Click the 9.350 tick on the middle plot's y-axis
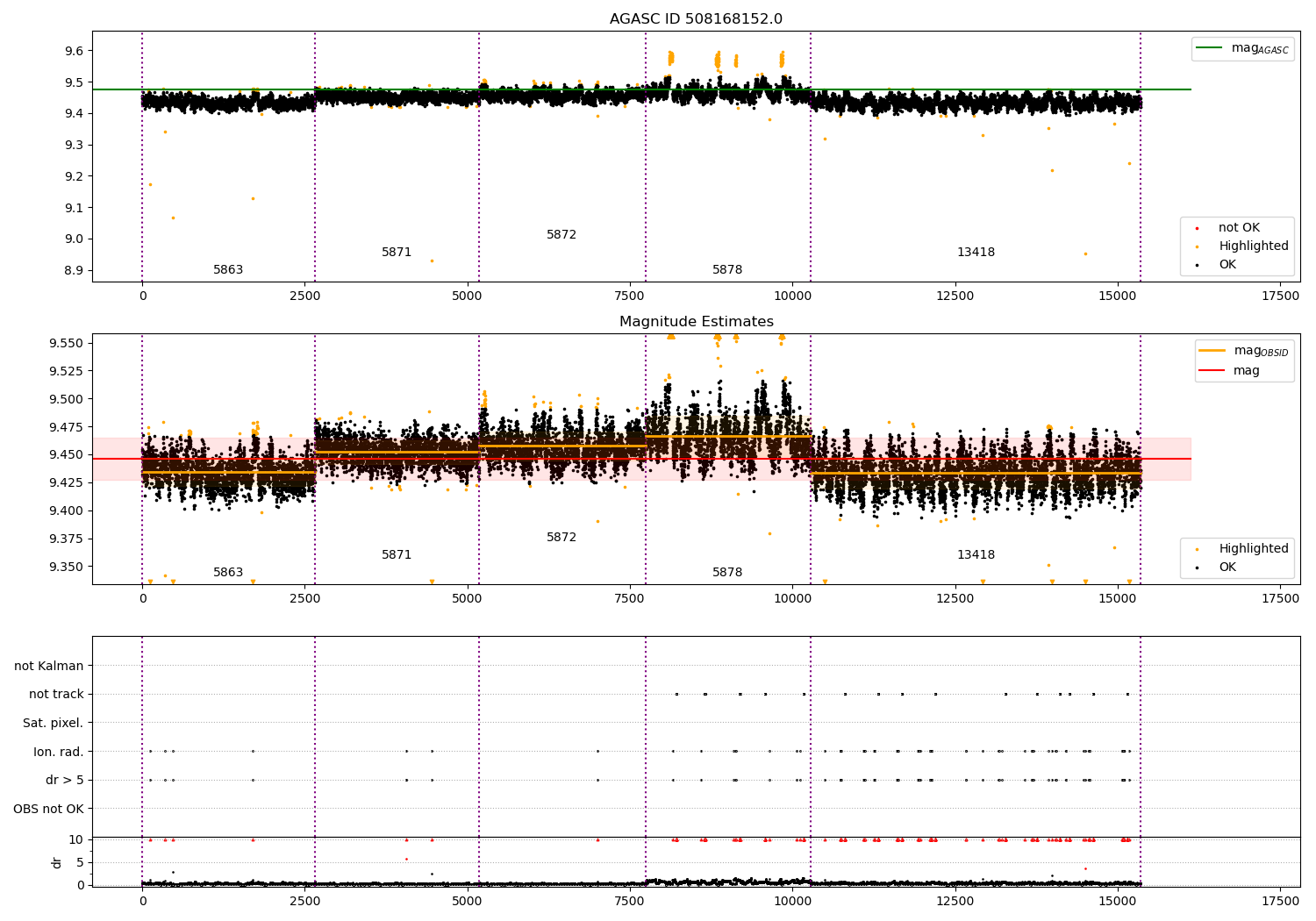 tap(67, 567)
